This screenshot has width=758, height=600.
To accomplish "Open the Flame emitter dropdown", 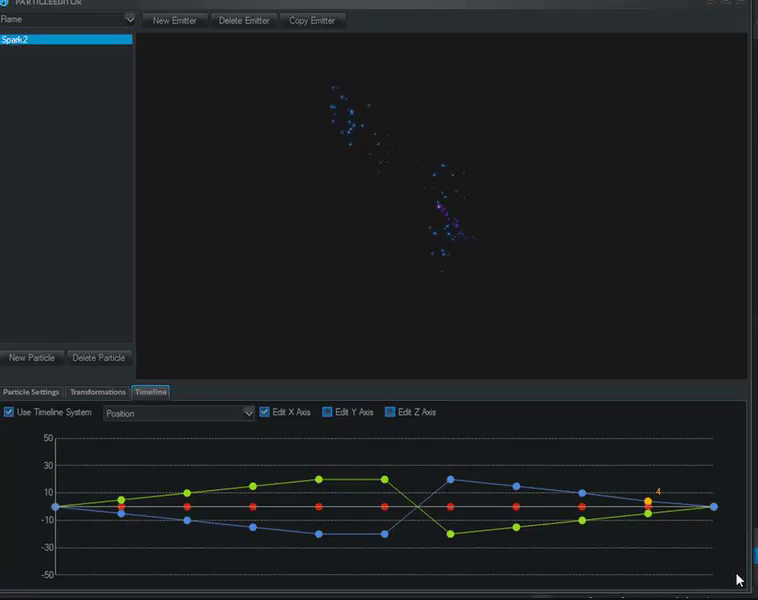I will tap(67, 19).
